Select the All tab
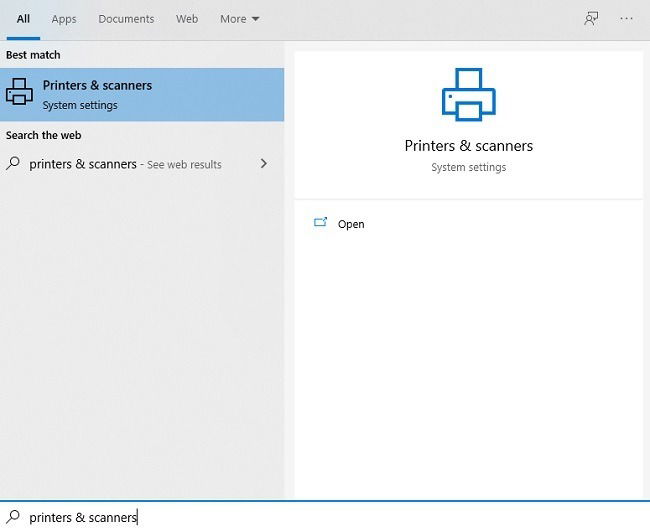 (x=23, y=19)
